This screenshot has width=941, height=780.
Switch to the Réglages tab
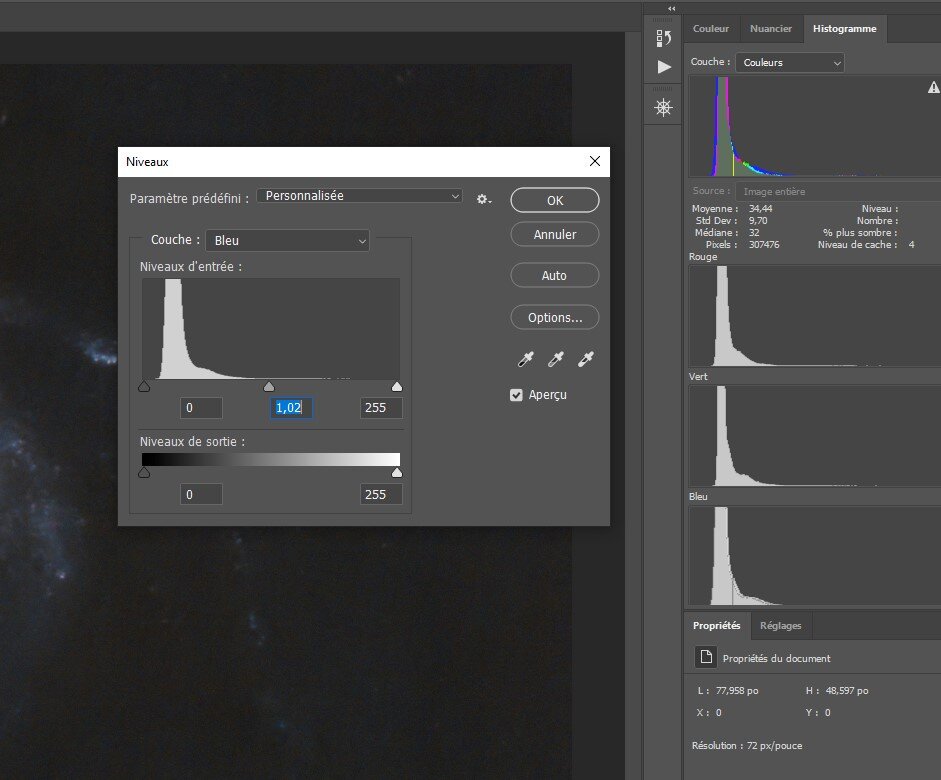[x=780, y=626]
